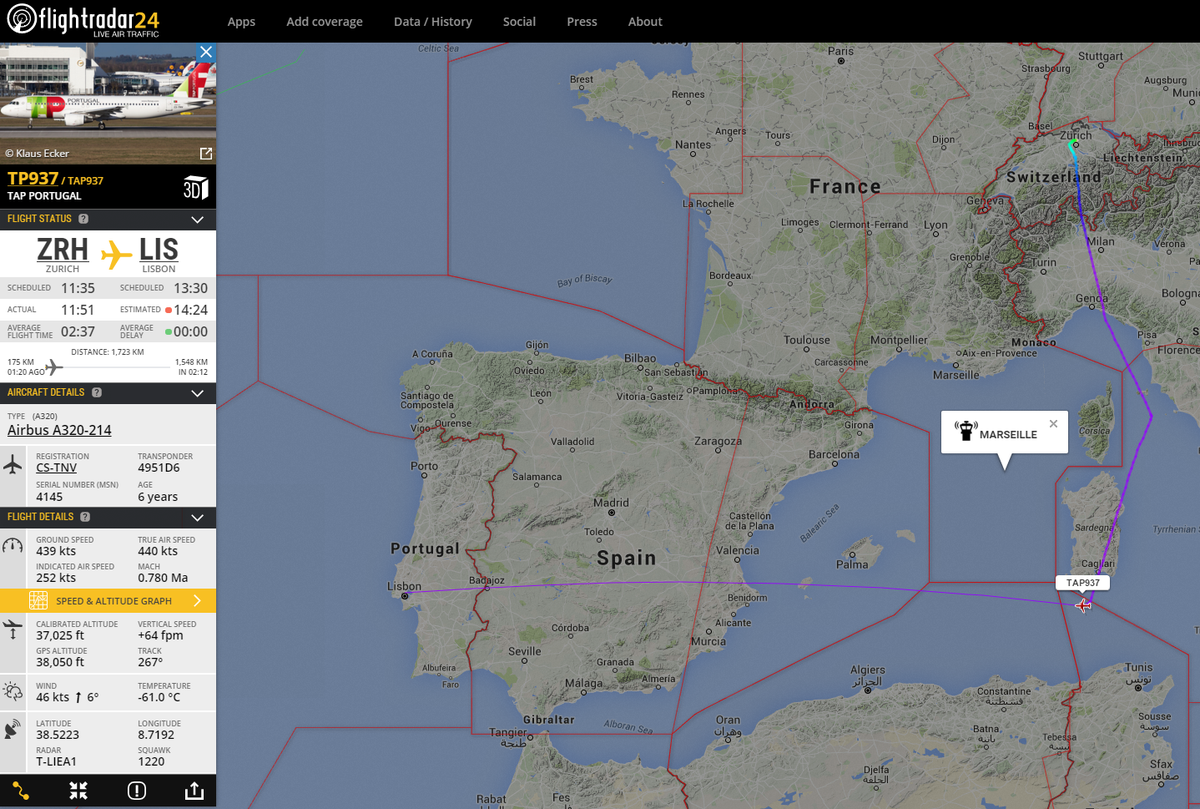Click the 'DISTANCE: 1,723 KM' text

click(107, 352)
